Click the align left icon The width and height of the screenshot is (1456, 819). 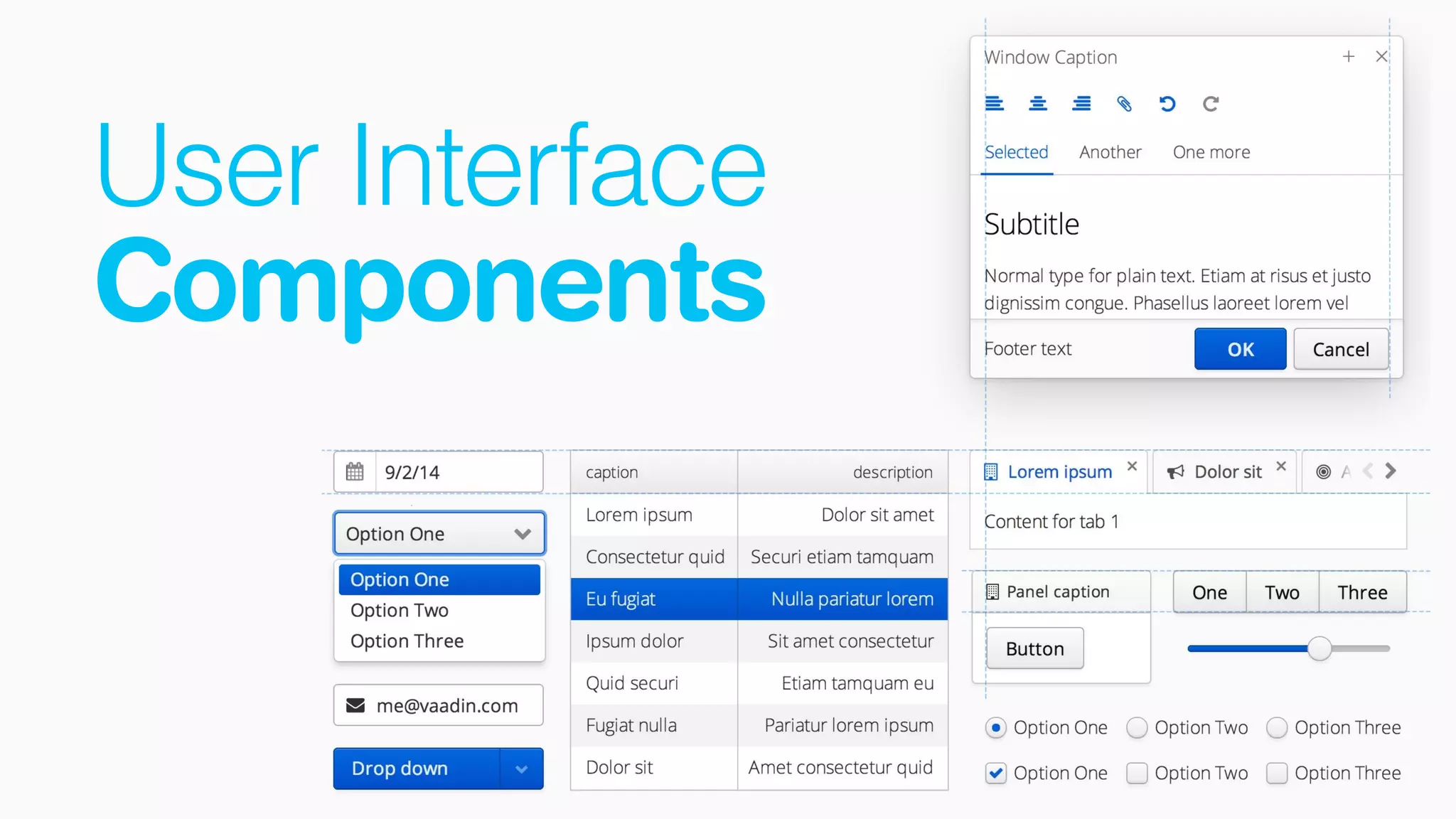[994, 104]
